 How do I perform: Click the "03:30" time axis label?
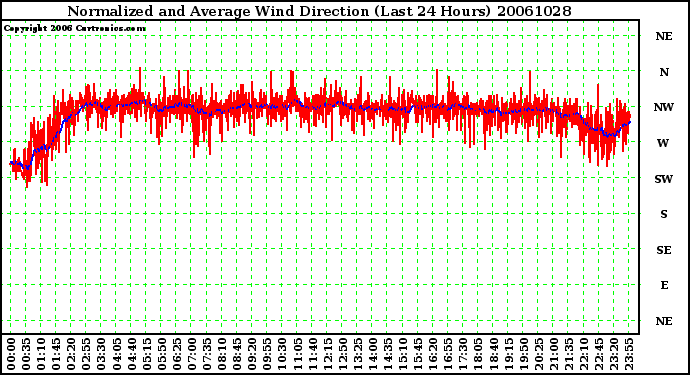pos(101,354)
